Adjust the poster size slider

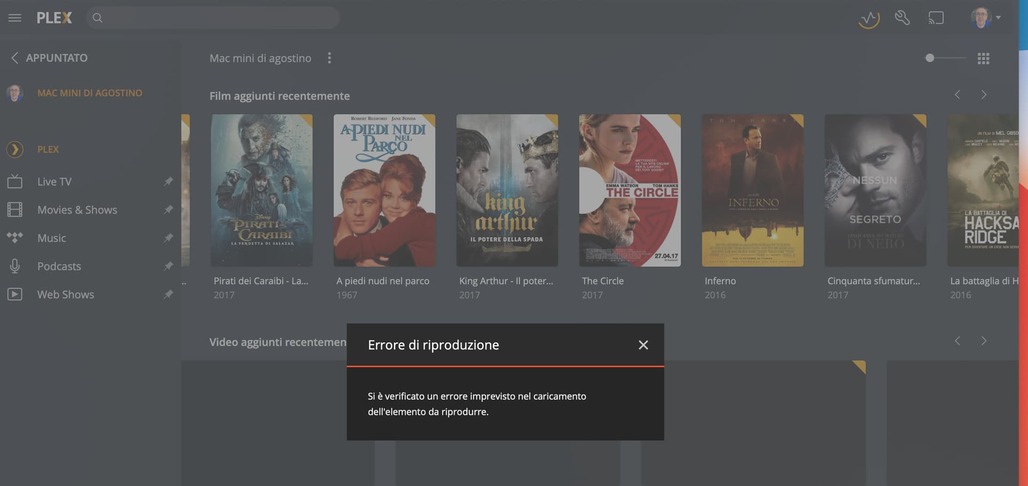(945, 58)
